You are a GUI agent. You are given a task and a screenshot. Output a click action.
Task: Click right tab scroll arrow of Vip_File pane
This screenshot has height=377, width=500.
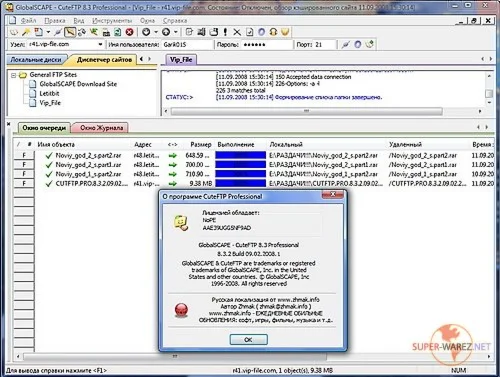[x=491, y=59]
